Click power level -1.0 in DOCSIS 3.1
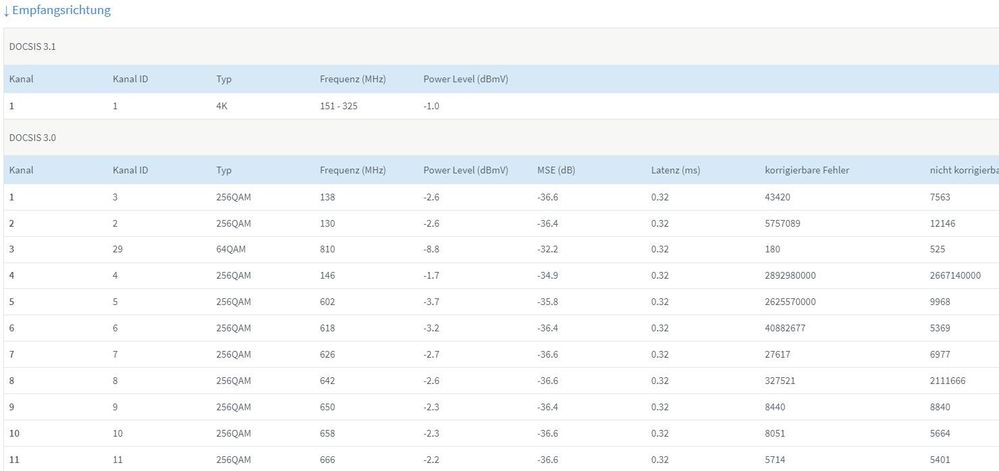The height and width of the screenshot is (471, 999). pyautogui.click(x=431, y=106)
